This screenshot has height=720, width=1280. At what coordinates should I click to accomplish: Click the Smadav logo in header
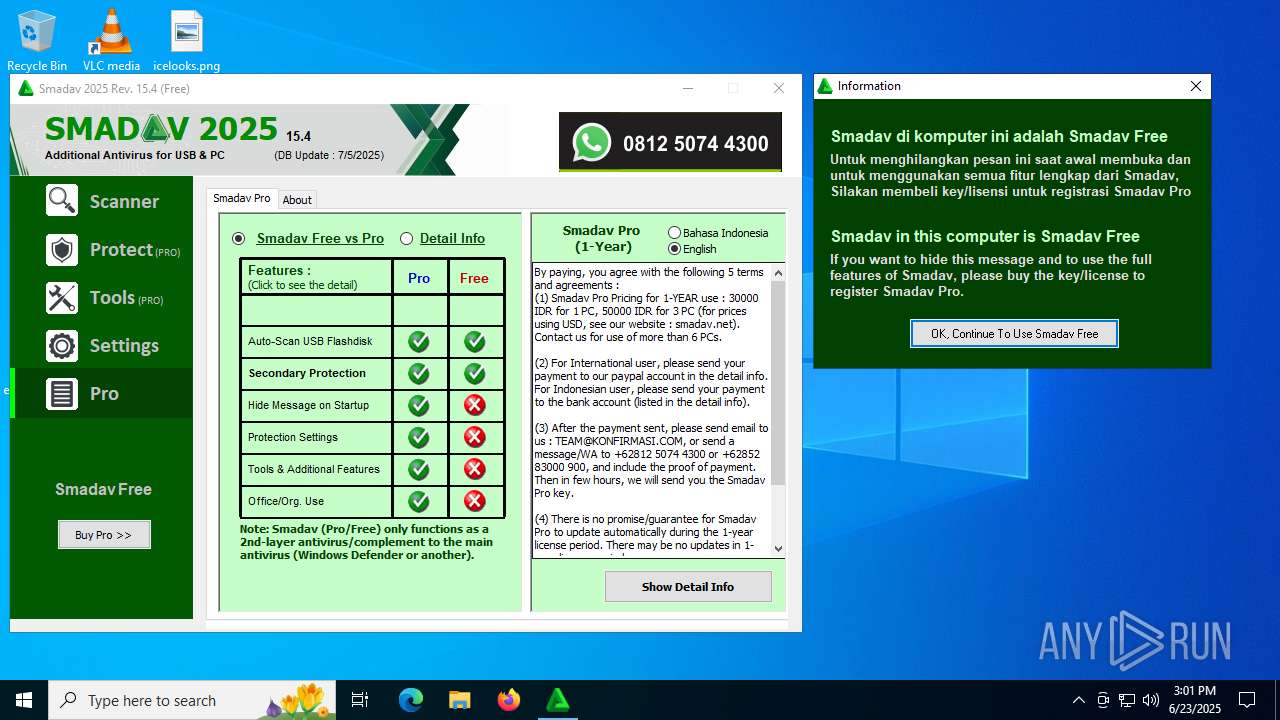point(161,129)
